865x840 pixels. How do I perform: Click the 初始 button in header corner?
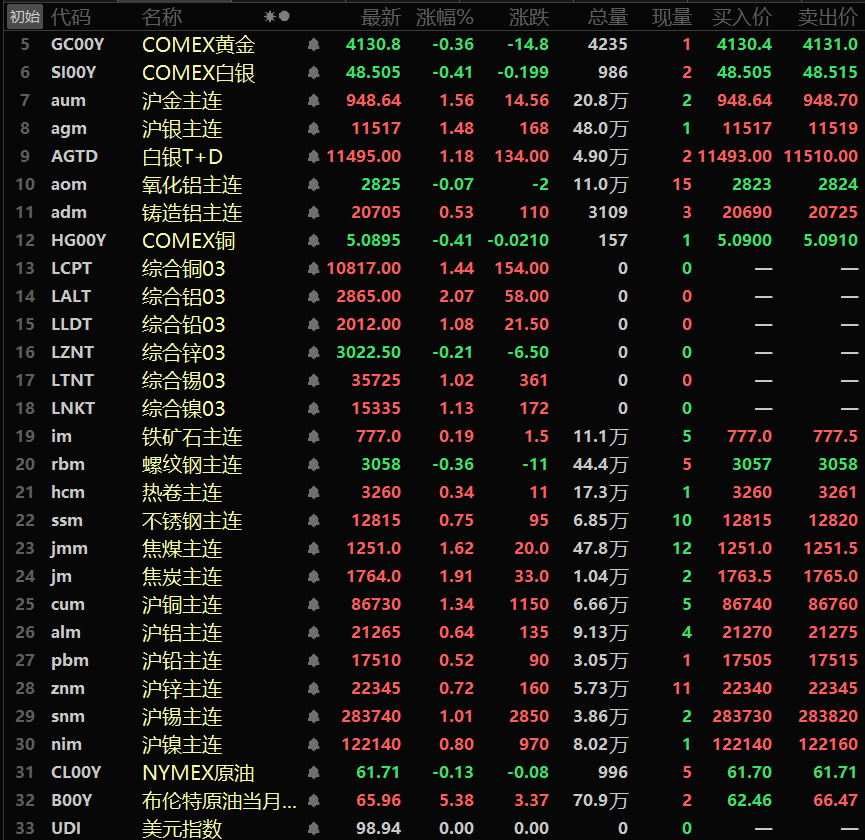click(24, 16)
